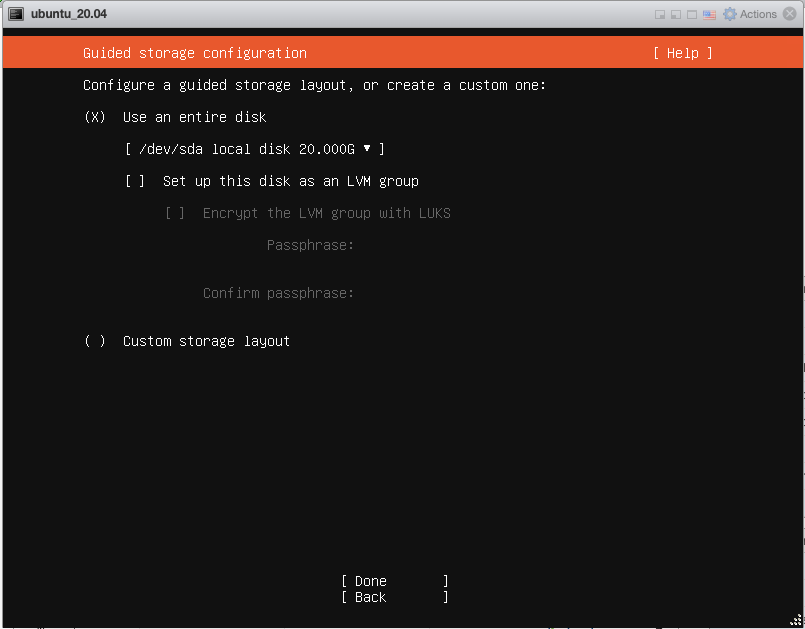Choose the Custom storage layout radio option

[x=95, y=341]
